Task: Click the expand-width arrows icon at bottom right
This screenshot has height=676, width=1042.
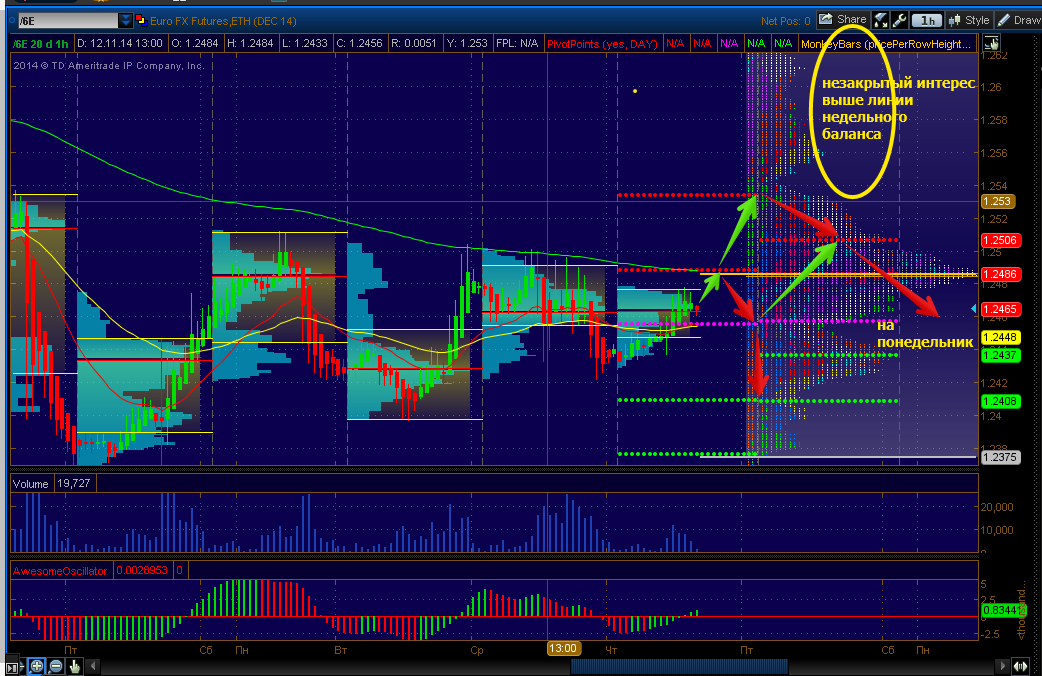Action: (x=1019, y=665)
